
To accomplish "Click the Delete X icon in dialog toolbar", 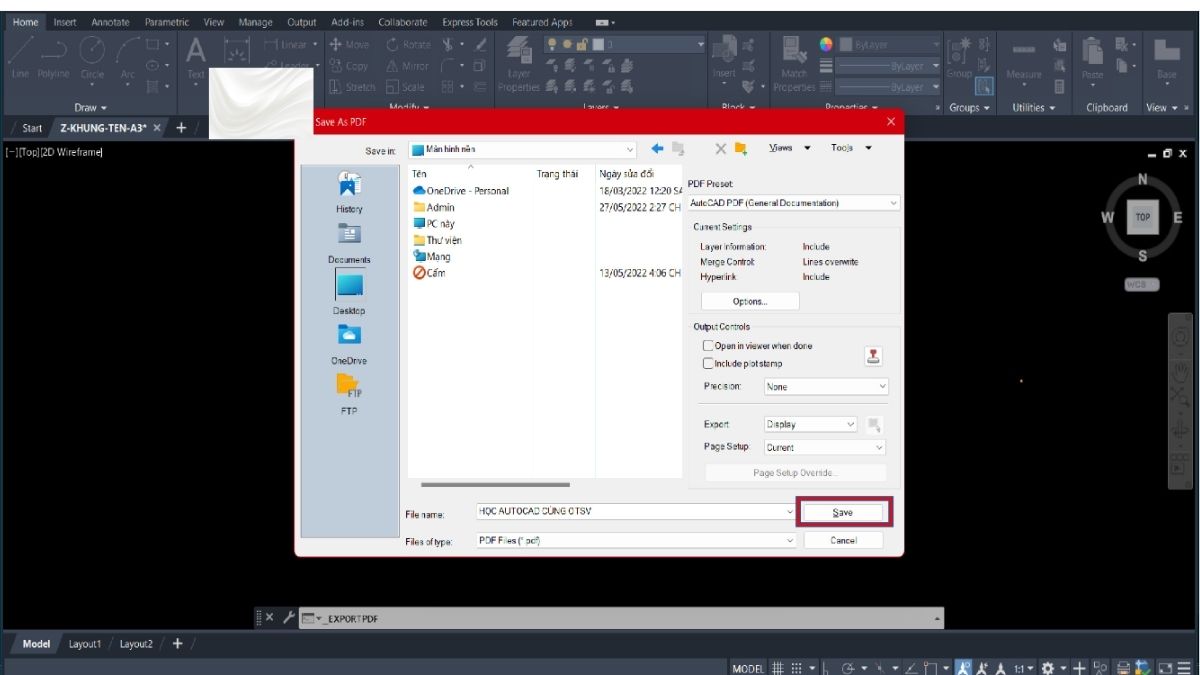I will (x=720, y=149).
